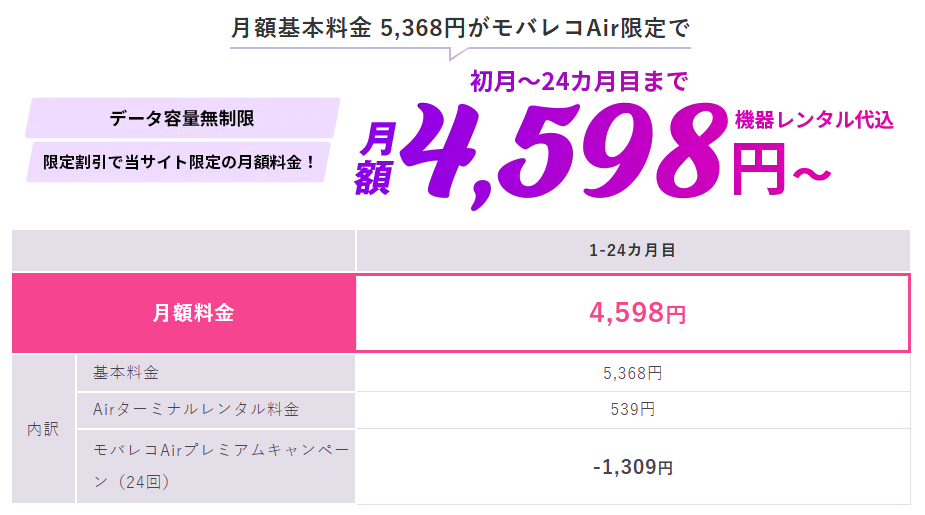925x515 pixels.
Task: Click the empty top-left table header cell
Action: click(183, 250)
